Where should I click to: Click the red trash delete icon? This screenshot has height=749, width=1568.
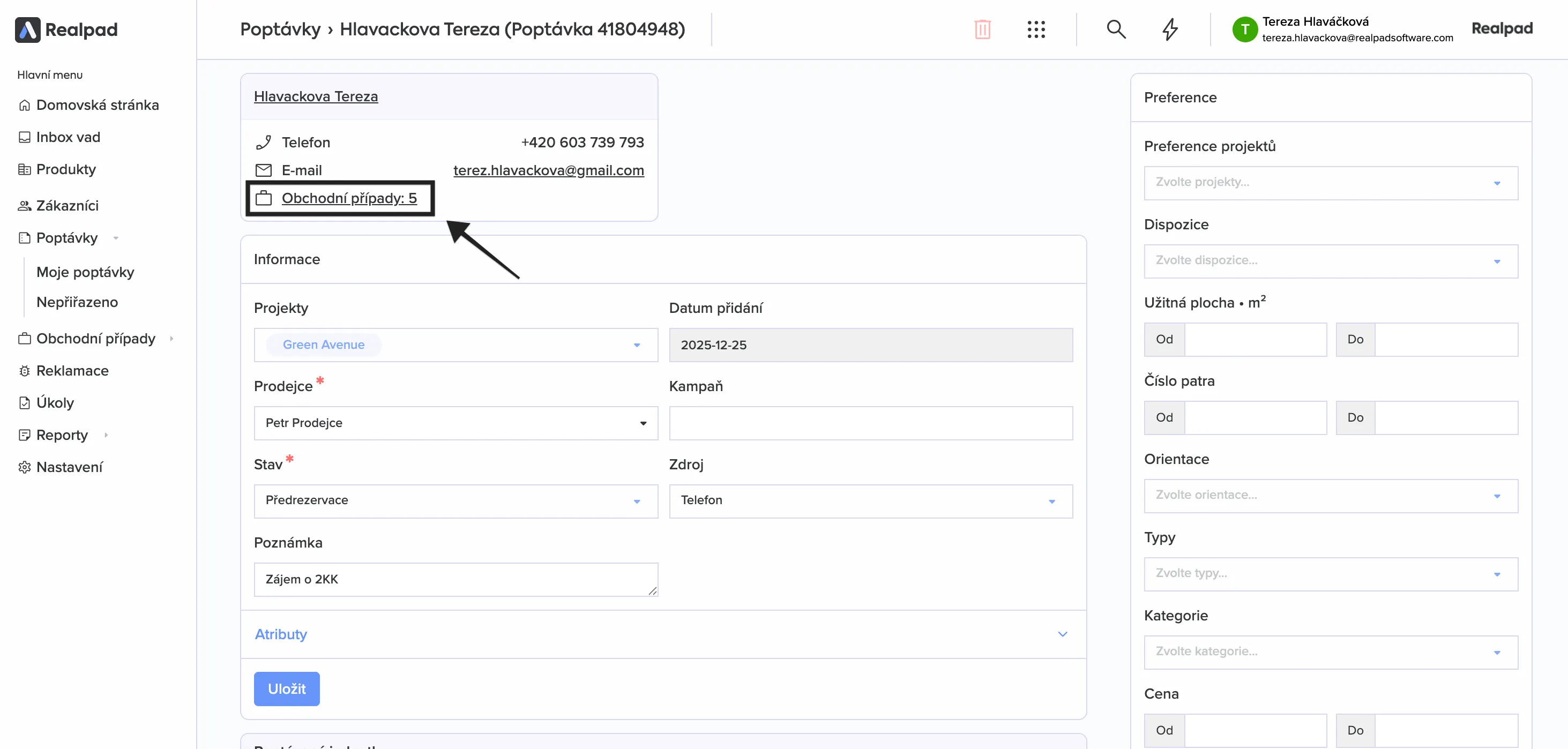tap(982, 29)
